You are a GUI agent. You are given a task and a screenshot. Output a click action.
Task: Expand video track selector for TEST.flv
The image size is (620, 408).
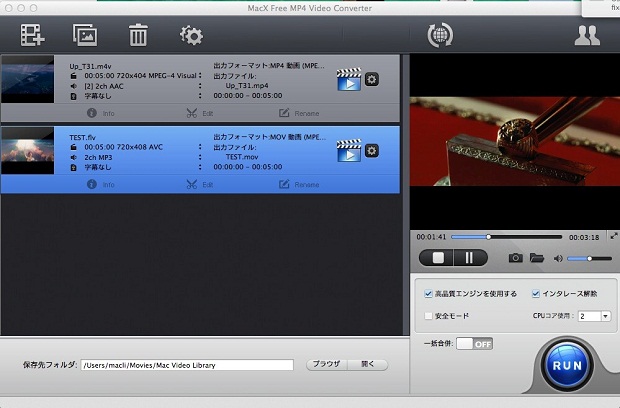click(x=200, y=147)
